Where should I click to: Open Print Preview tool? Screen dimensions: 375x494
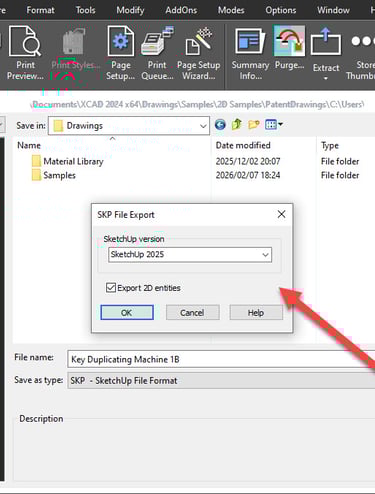point(25,53)
